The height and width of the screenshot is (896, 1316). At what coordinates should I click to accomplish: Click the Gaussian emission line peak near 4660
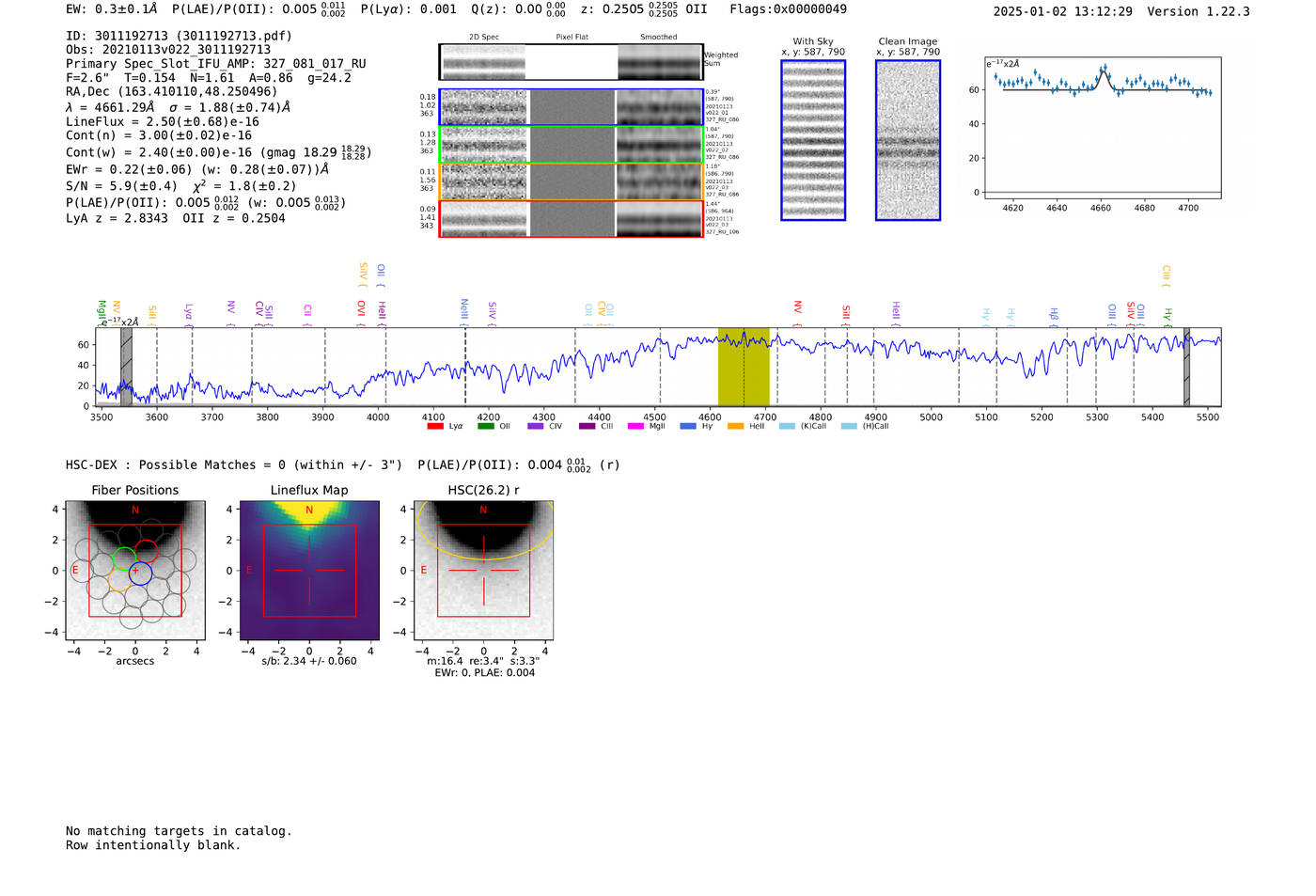pyautogui.click(x=1104, y=70)
